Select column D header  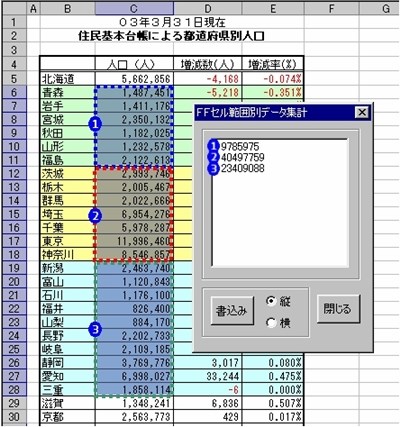click(x=208, y=9)
